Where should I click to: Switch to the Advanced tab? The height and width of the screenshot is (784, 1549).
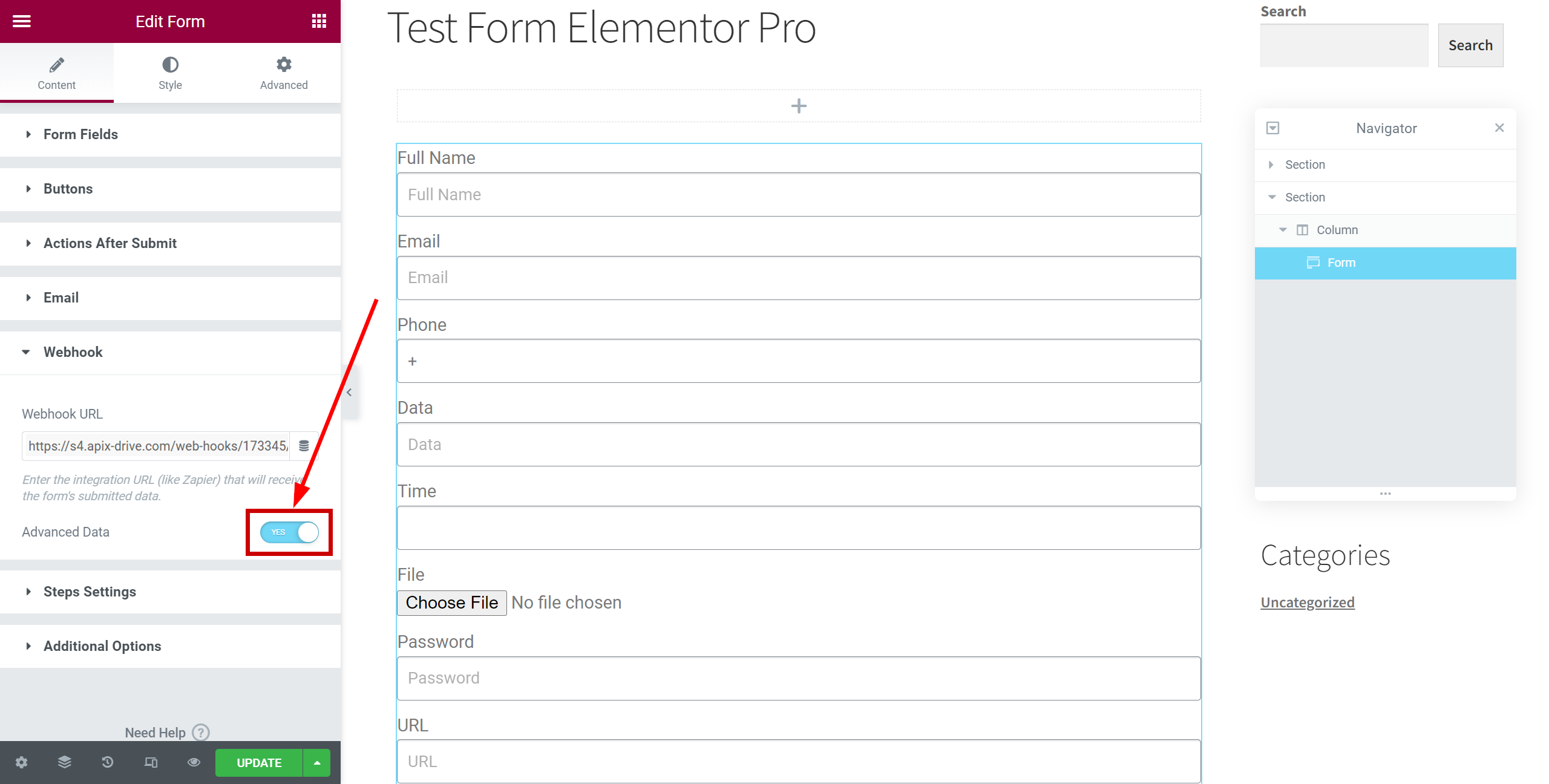(x=284, y=73)
